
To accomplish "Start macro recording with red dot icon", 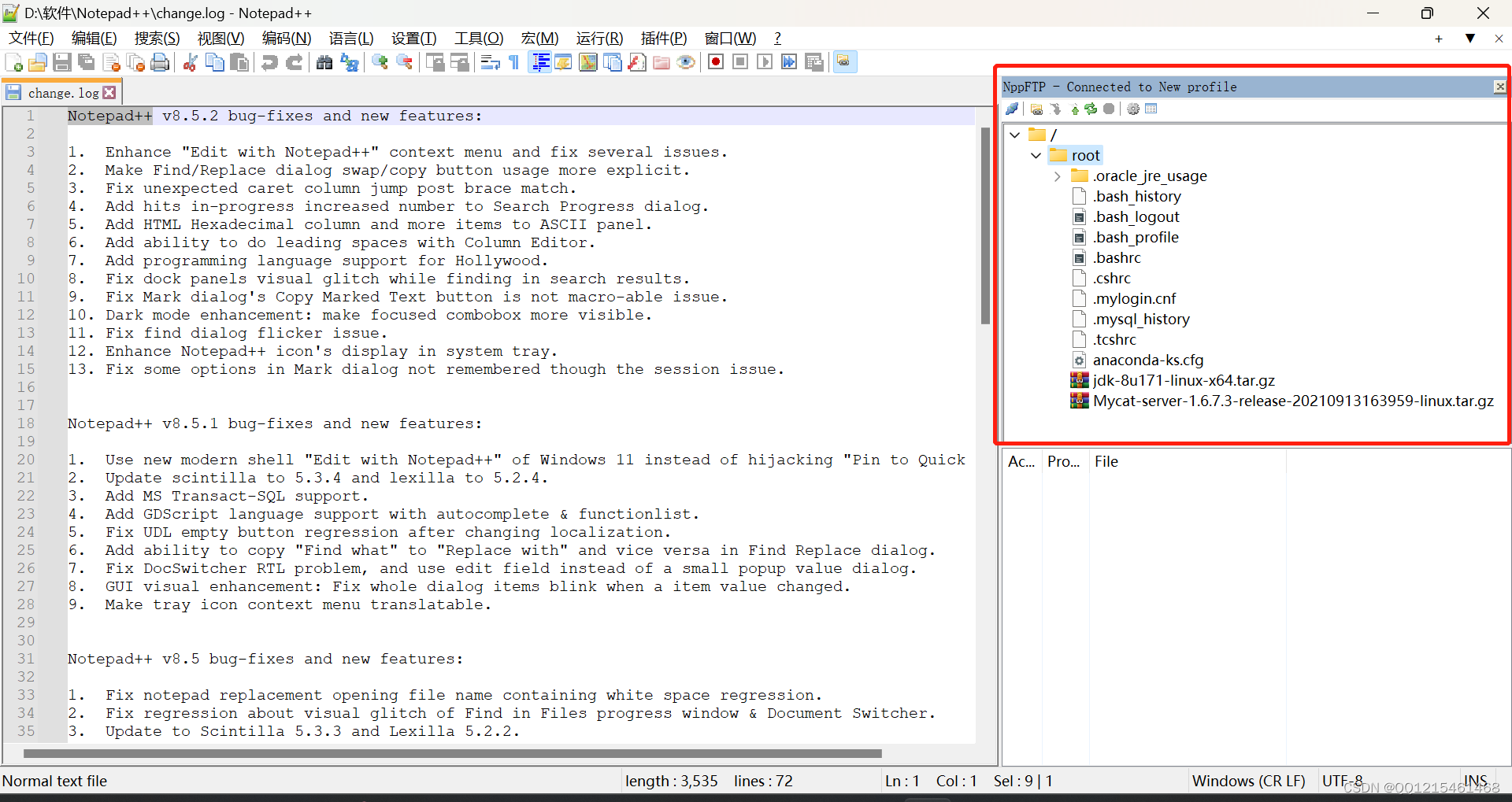I will point(716,62).
